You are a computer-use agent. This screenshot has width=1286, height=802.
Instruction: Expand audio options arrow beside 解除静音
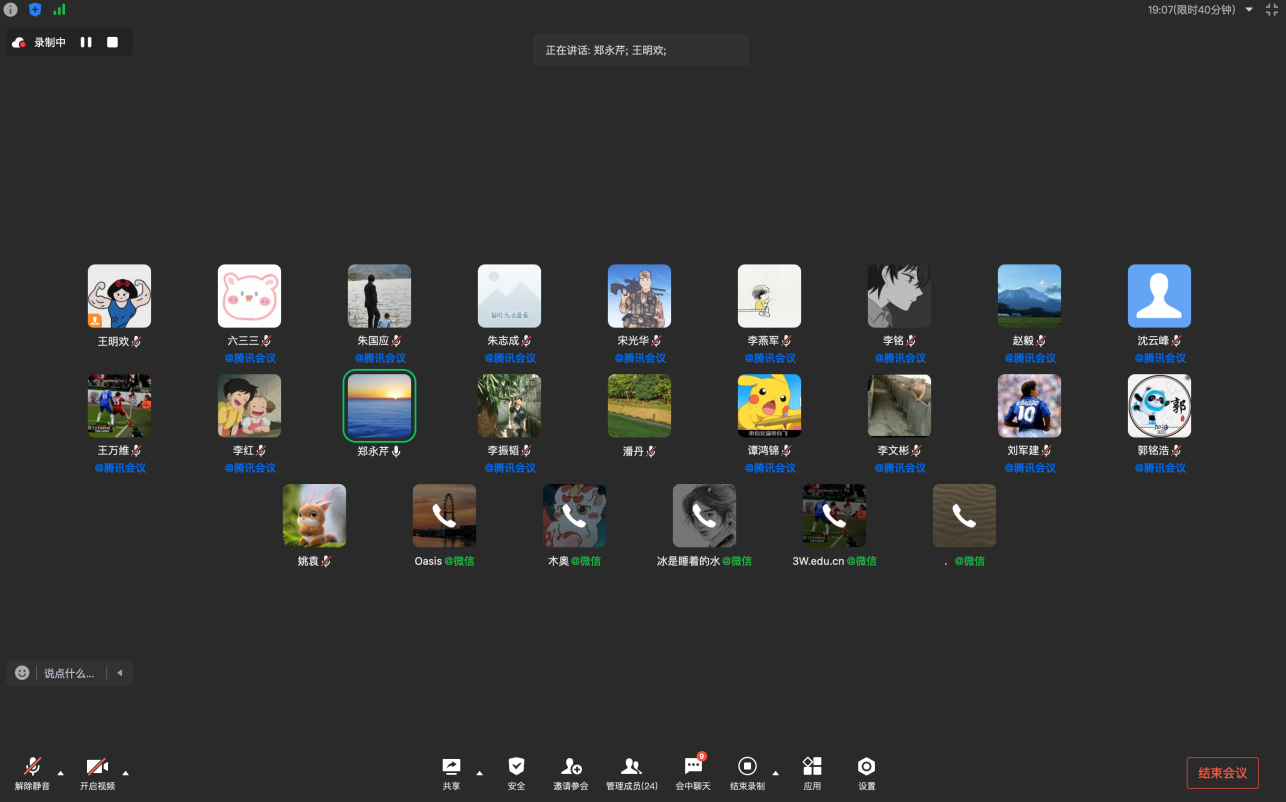(60, 773)
